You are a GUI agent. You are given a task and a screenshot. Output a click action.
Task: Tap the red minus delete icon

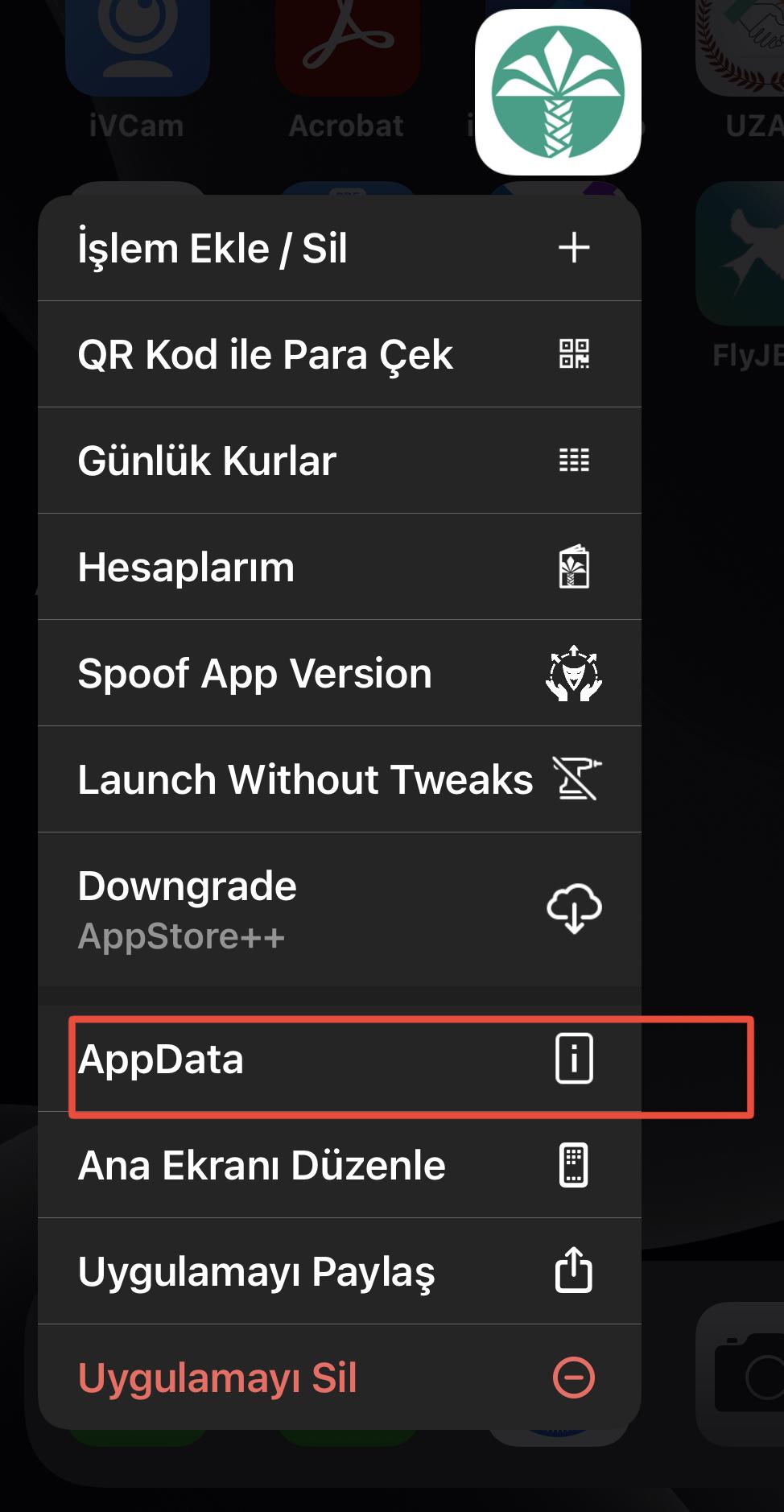pos(574,1377)
